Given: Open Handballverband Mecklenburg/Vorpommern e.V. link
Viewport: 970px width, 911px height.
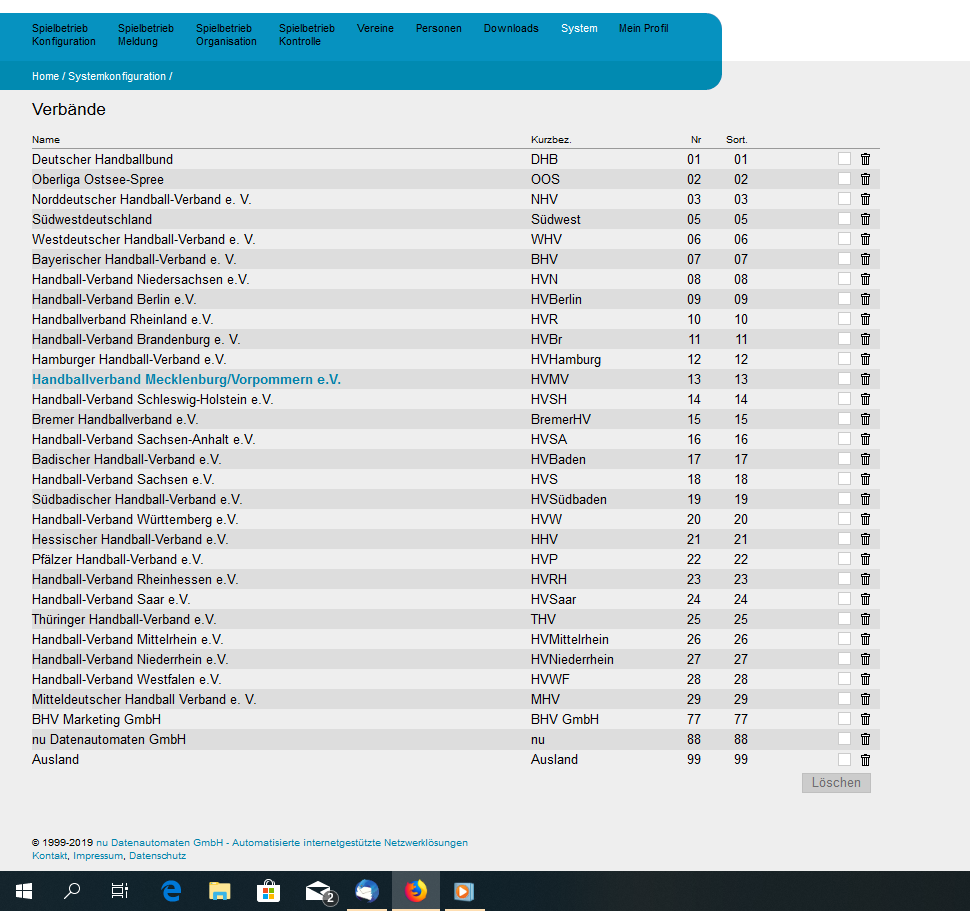Looking at the screenshot, I should pyautogui.click(x=186, y=380).
